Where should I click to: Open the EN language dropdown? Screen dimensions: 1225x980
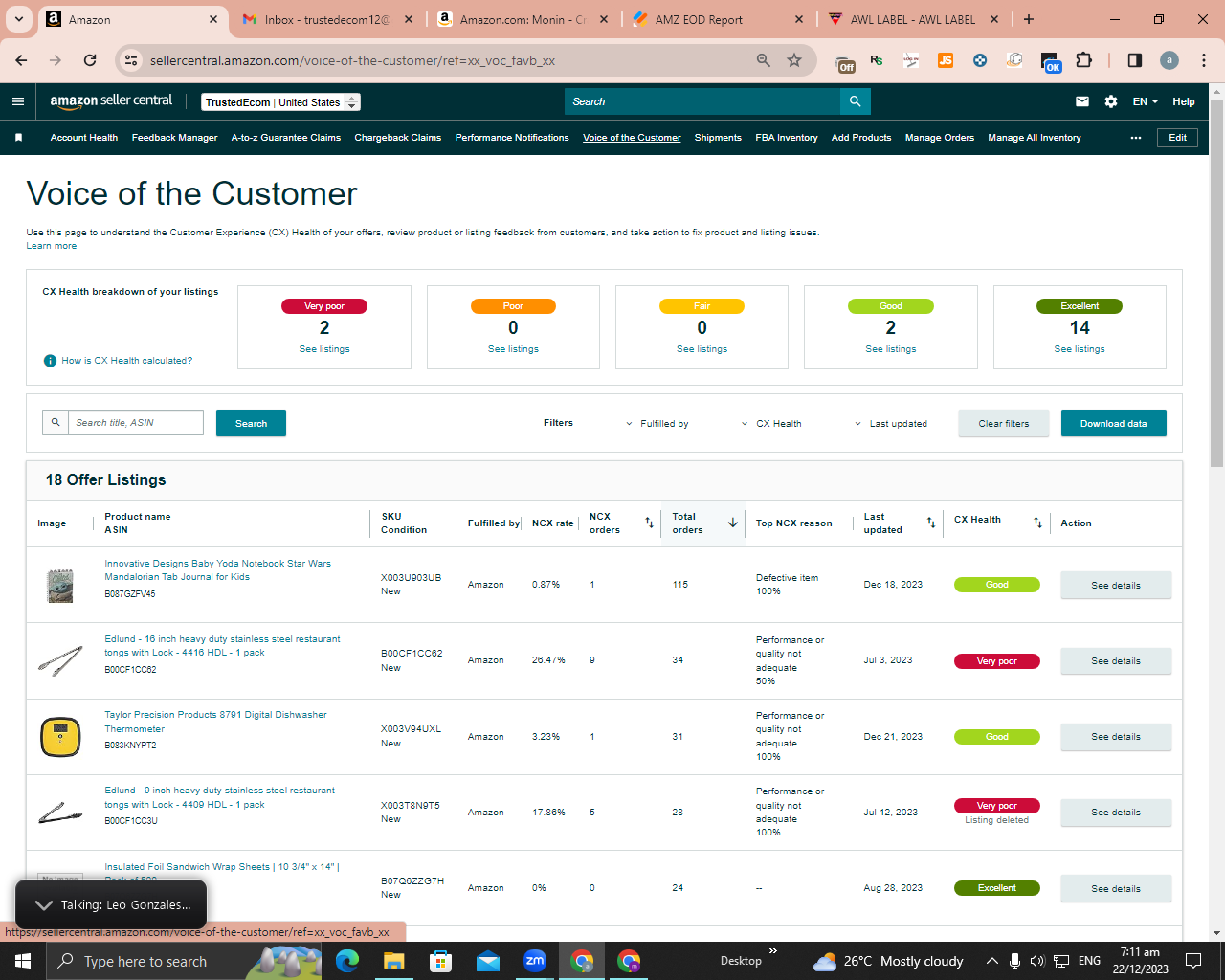coord(1146,101)
